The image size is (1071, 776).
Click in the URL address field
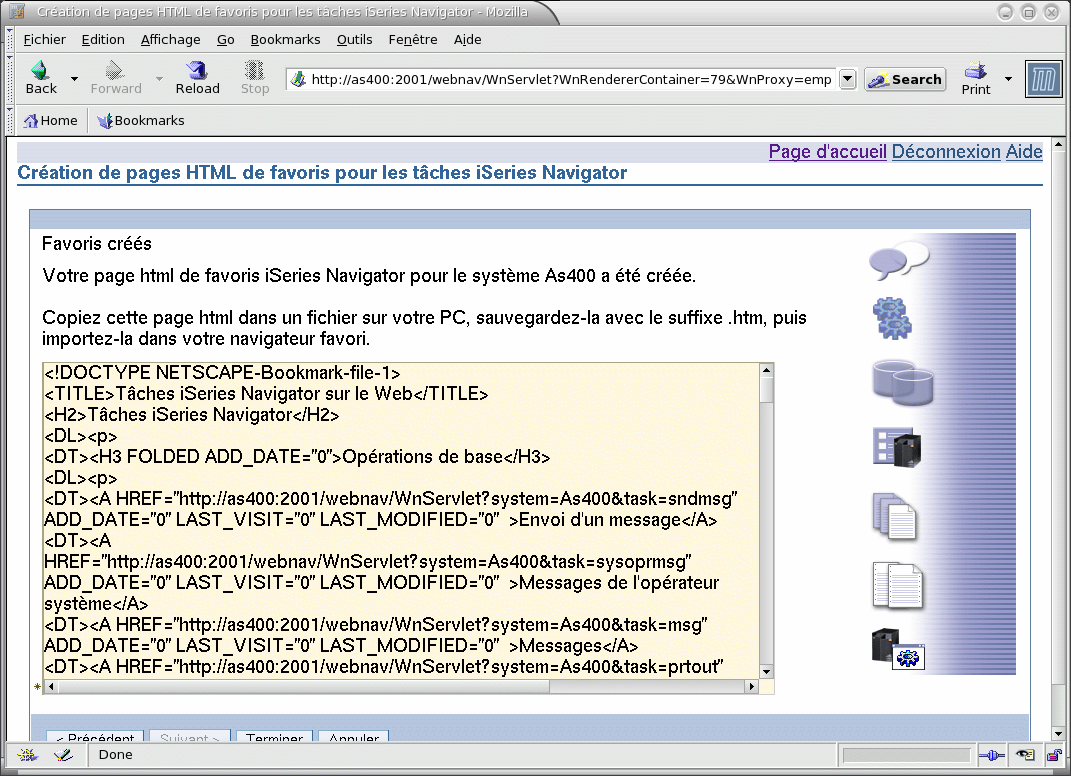pyautogui.click(x=571, y=79)
